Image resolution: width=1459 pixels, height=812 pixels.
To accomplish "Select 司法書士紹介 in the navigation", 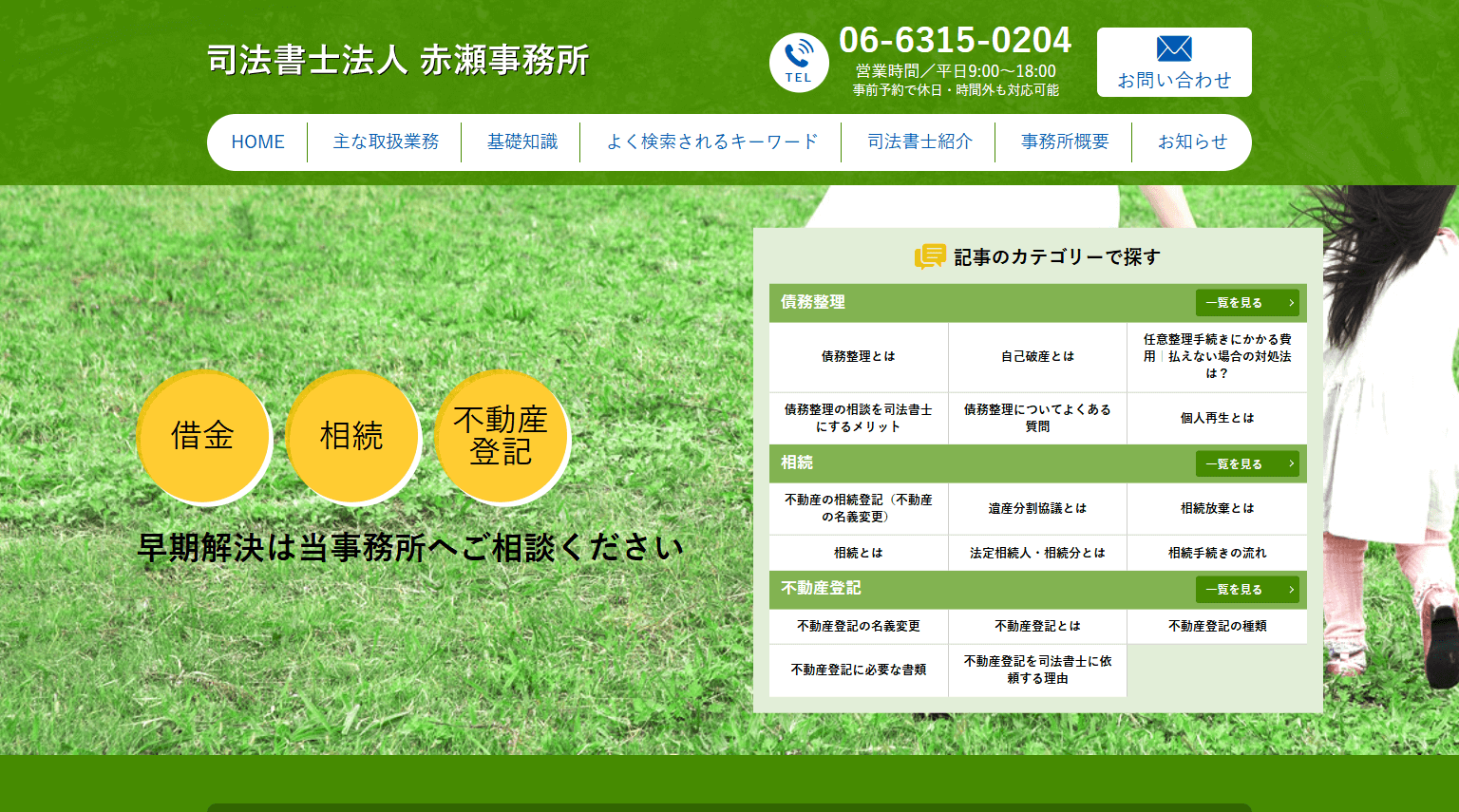I will tap(918, 142).
